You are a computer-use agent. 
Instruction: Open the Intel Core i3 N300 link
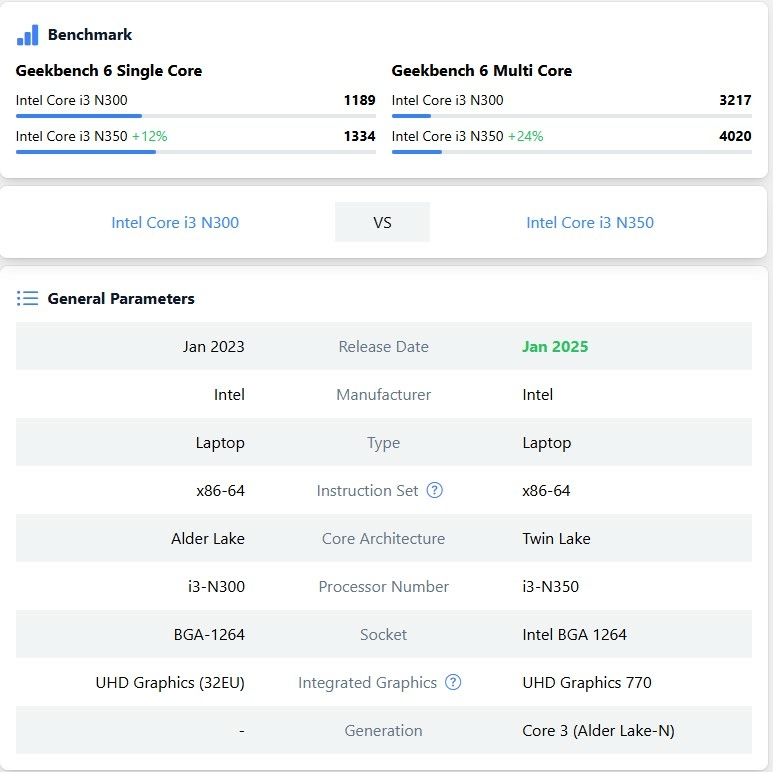[x=175, y=222]
